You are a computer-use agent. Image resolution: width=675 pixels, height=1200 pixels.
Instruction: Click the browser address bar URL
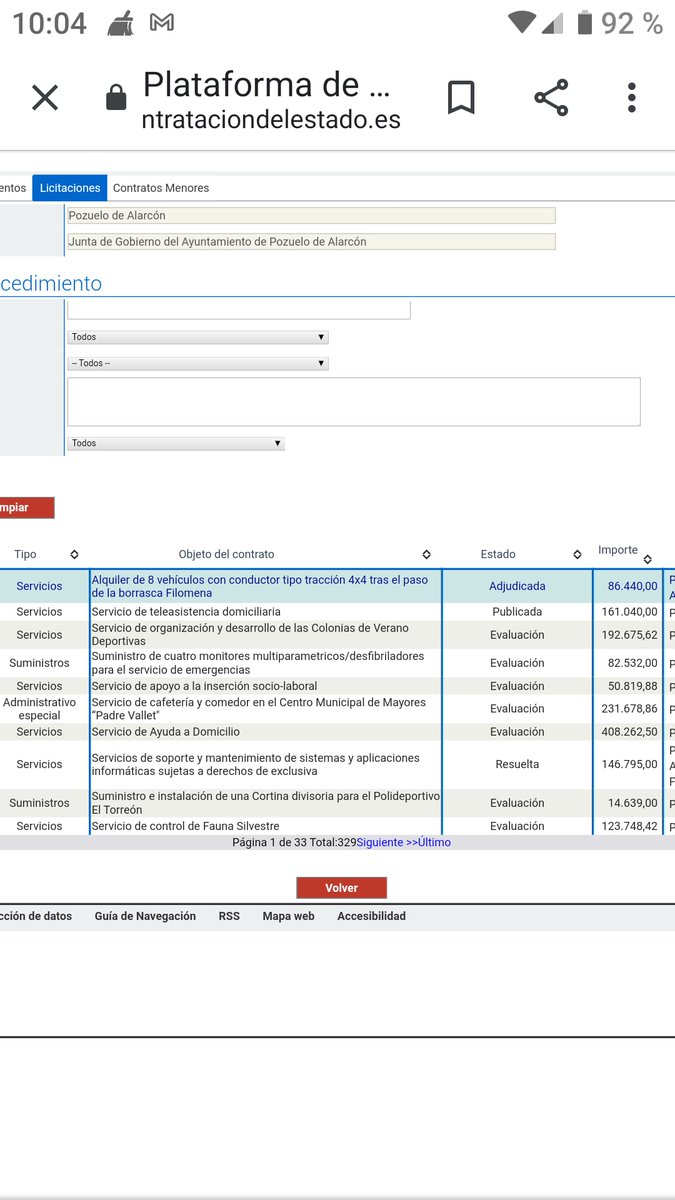271,120
